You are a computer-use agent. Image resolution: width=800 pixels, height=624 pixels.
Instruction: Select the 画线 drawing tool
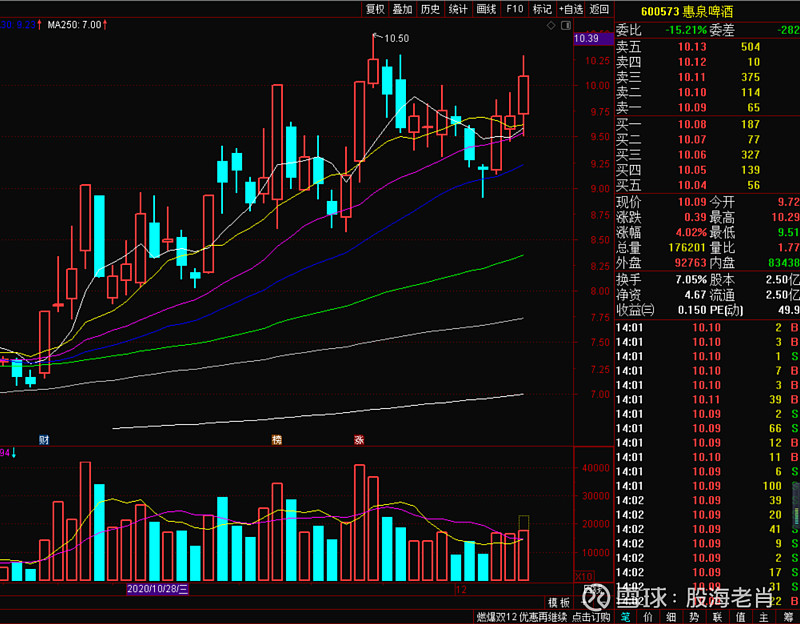click(486, 9)
